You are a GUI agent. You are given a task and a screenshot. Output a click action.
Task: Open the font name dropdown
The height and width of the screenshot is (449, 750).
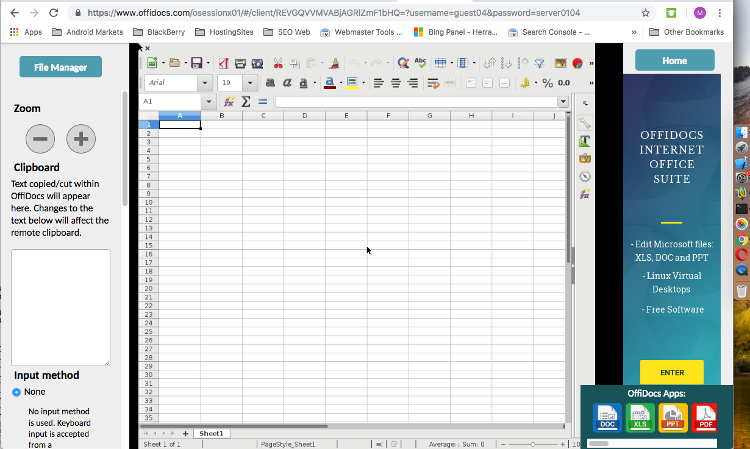point(205,83)
